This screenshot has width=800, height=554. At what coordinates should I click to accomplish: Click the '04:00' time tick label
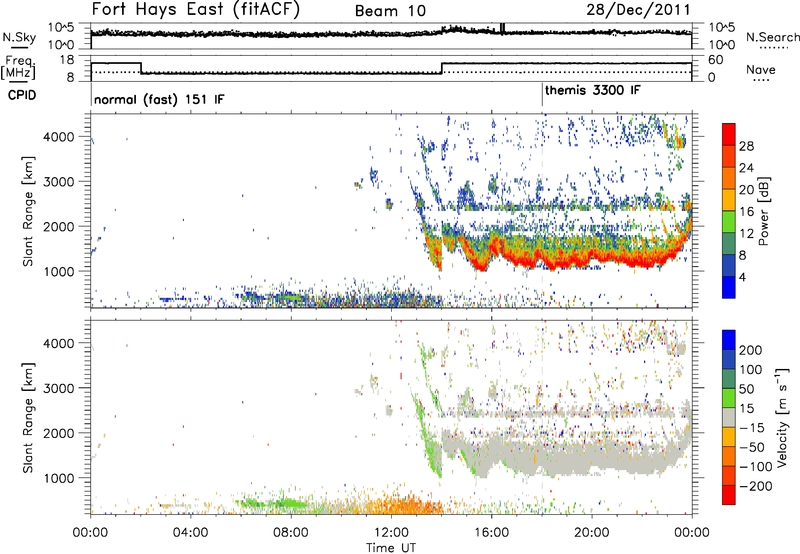point(191,533)
